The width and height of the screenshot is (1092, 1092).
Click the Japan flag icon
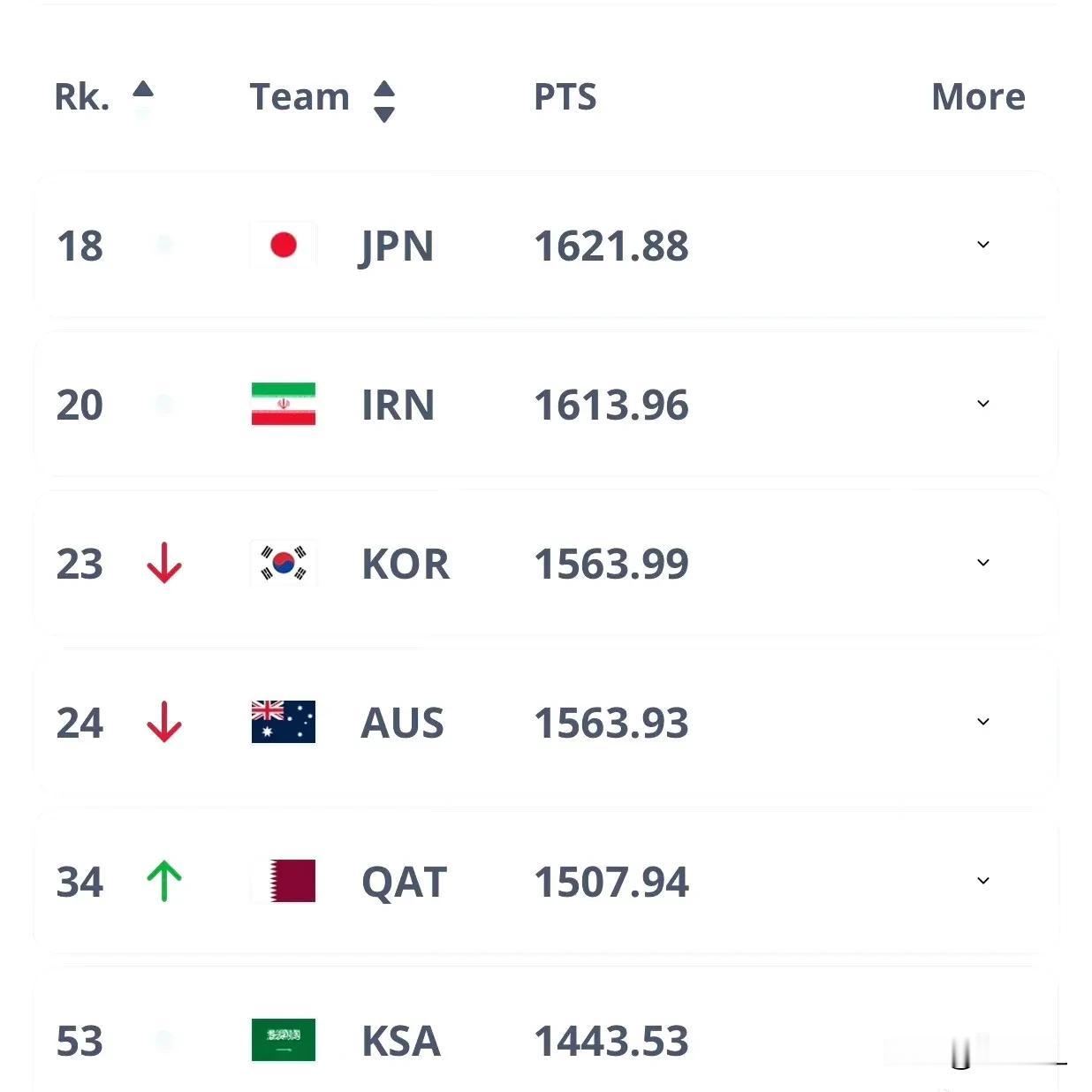pyautogui.click(x=283, y=245)
